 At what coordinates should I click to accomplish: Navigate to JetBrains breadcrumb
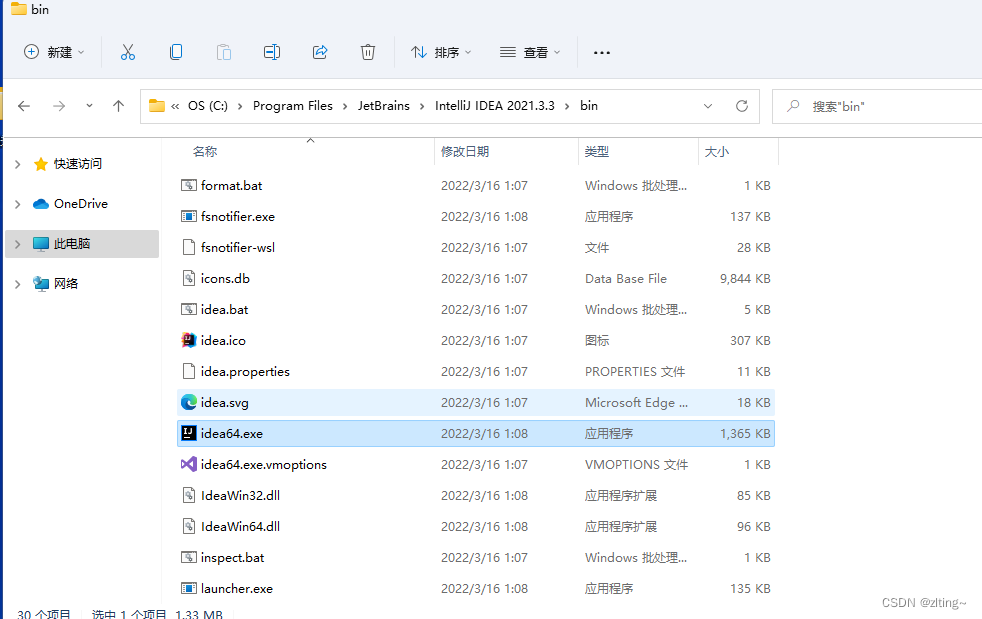[384, 106]
